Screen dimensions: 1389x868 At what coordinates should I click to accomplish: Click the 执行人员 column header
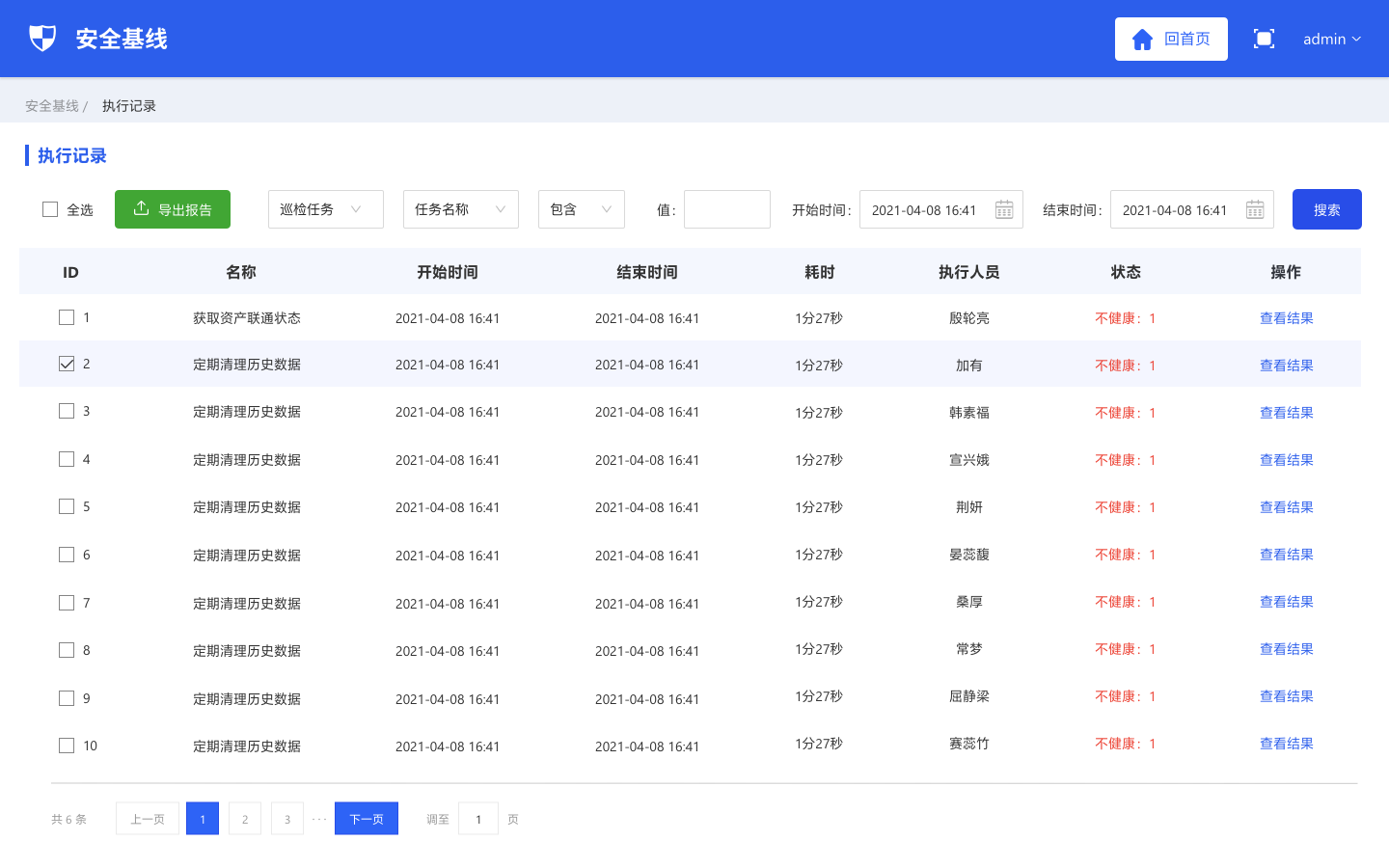[969, 272]
